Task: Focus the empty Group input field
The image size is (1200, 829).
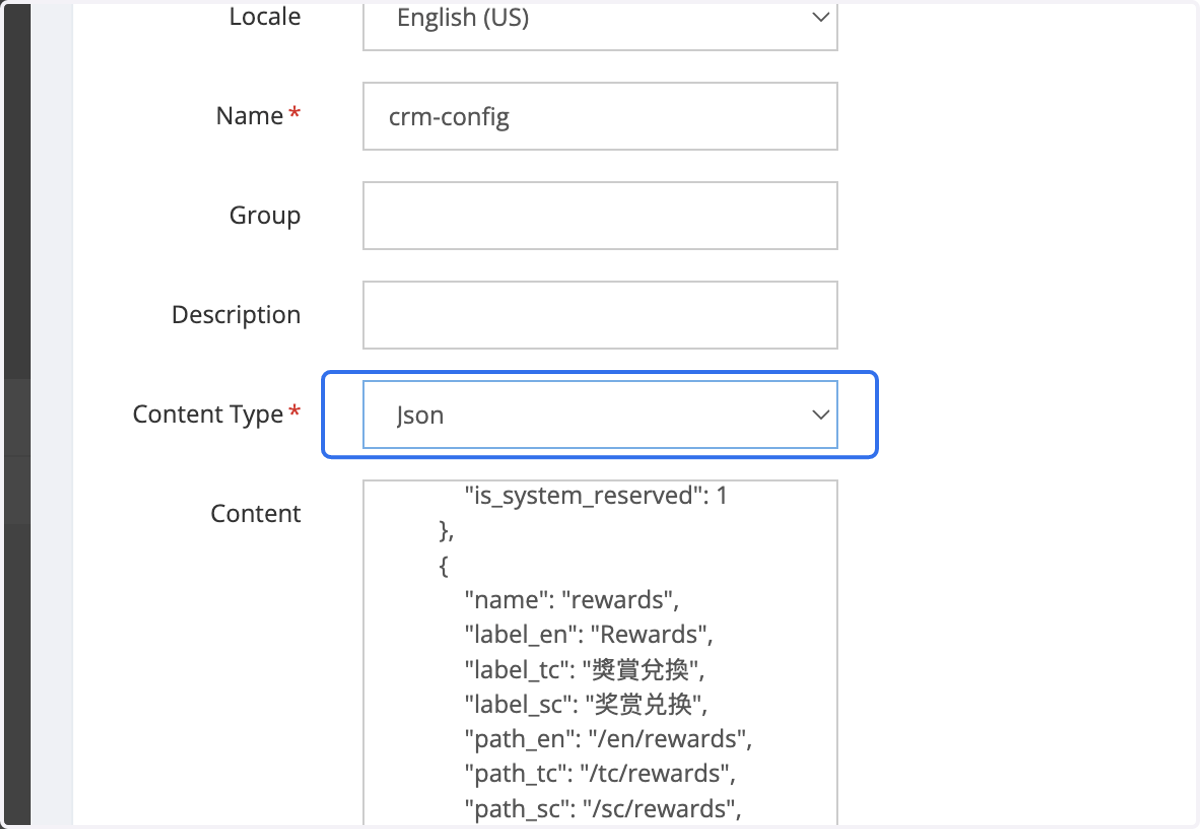Action: pos(600,215)
